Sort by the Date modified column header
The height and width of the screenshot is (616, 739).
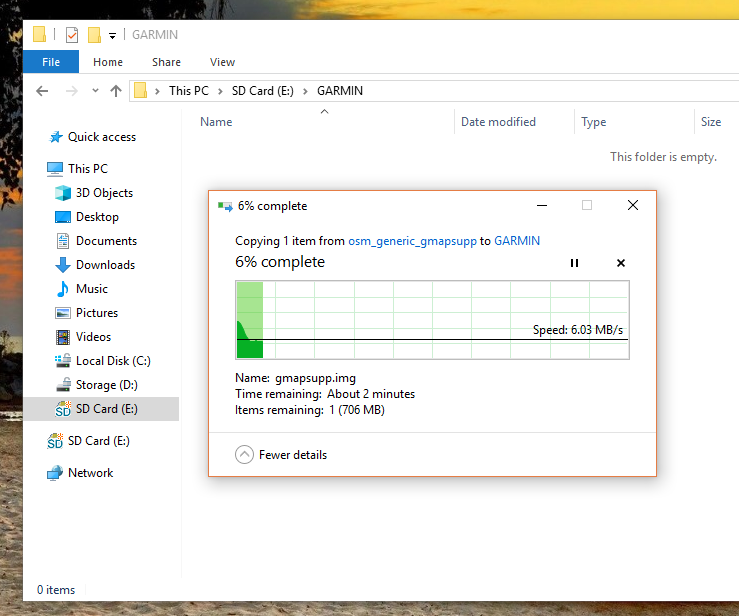click(x=514, y=122)
